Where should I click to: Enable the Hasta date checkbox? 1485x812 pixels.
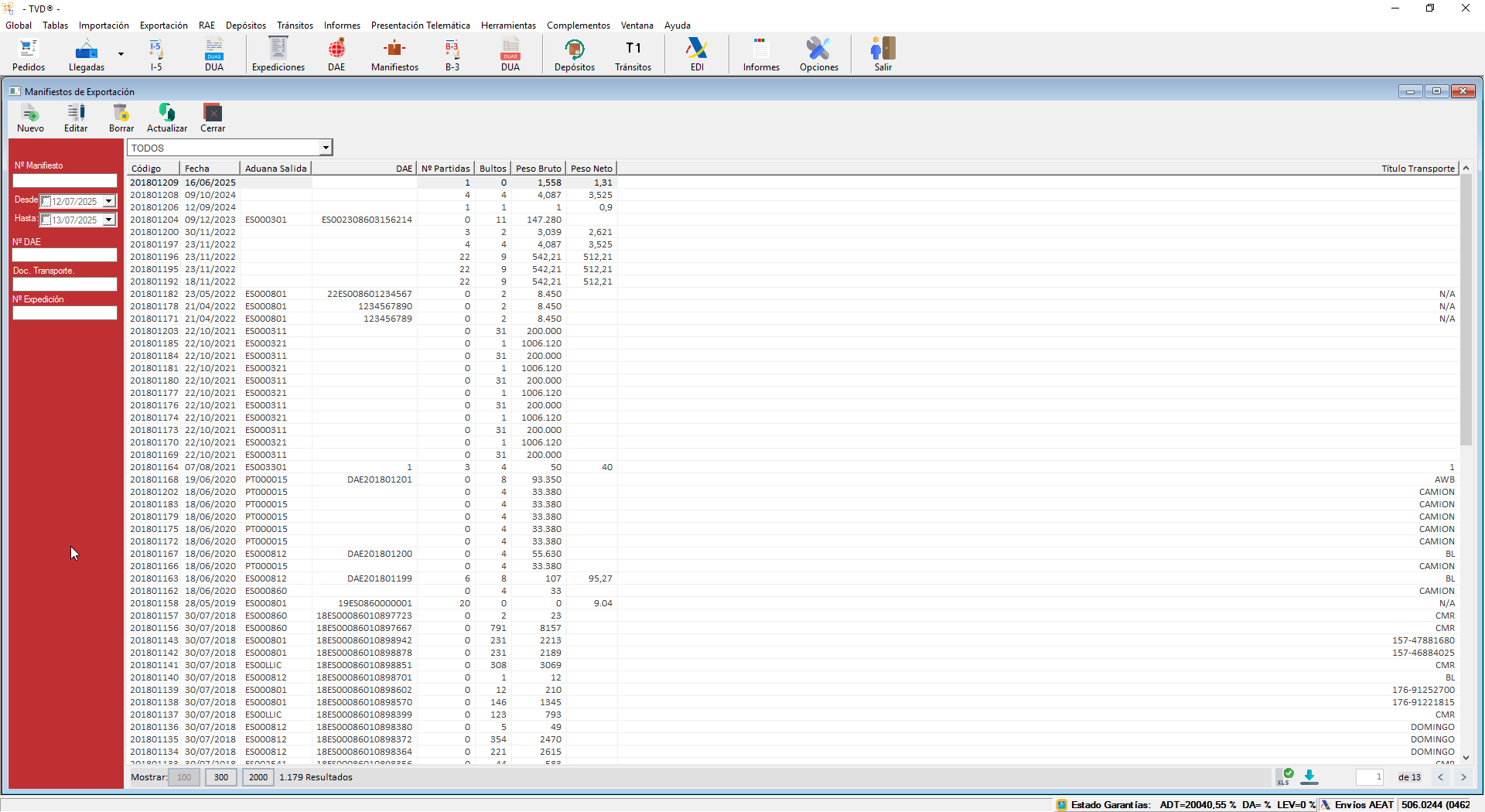click(46, 220)
